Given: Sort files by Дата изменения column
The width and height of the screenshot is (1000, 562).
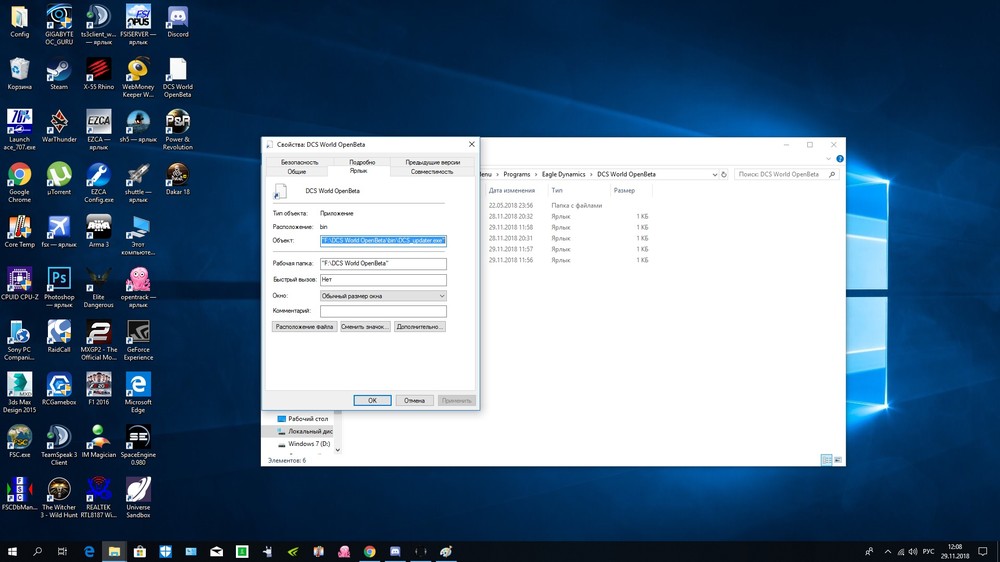Looking at the screenshot, I should coord(512,190).
